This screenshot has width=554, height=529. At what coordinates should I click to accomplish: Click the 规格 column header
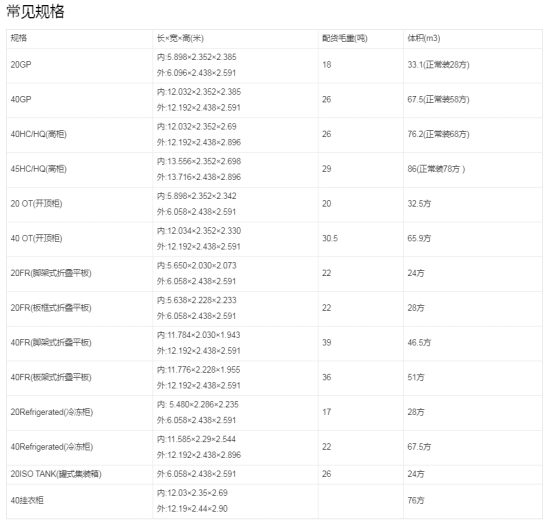(x=18, y=38)
